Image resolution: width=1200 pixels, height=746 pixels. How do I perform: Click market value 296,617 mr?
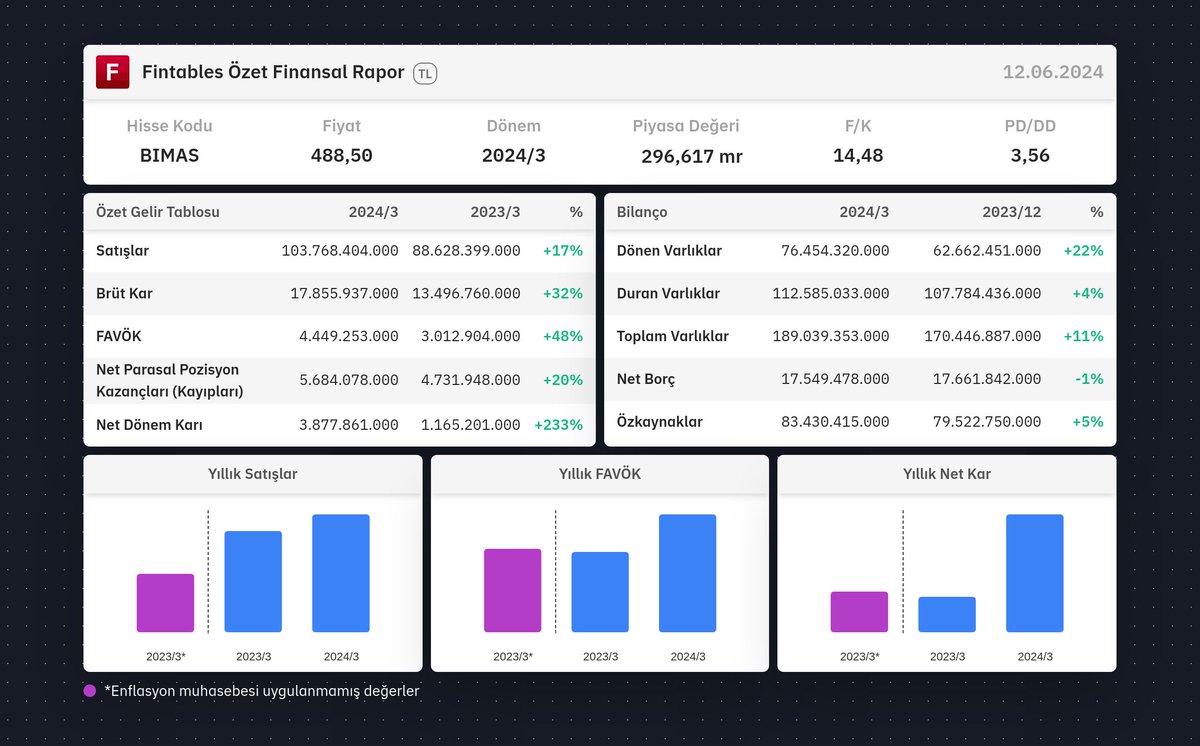pos(692,157)
